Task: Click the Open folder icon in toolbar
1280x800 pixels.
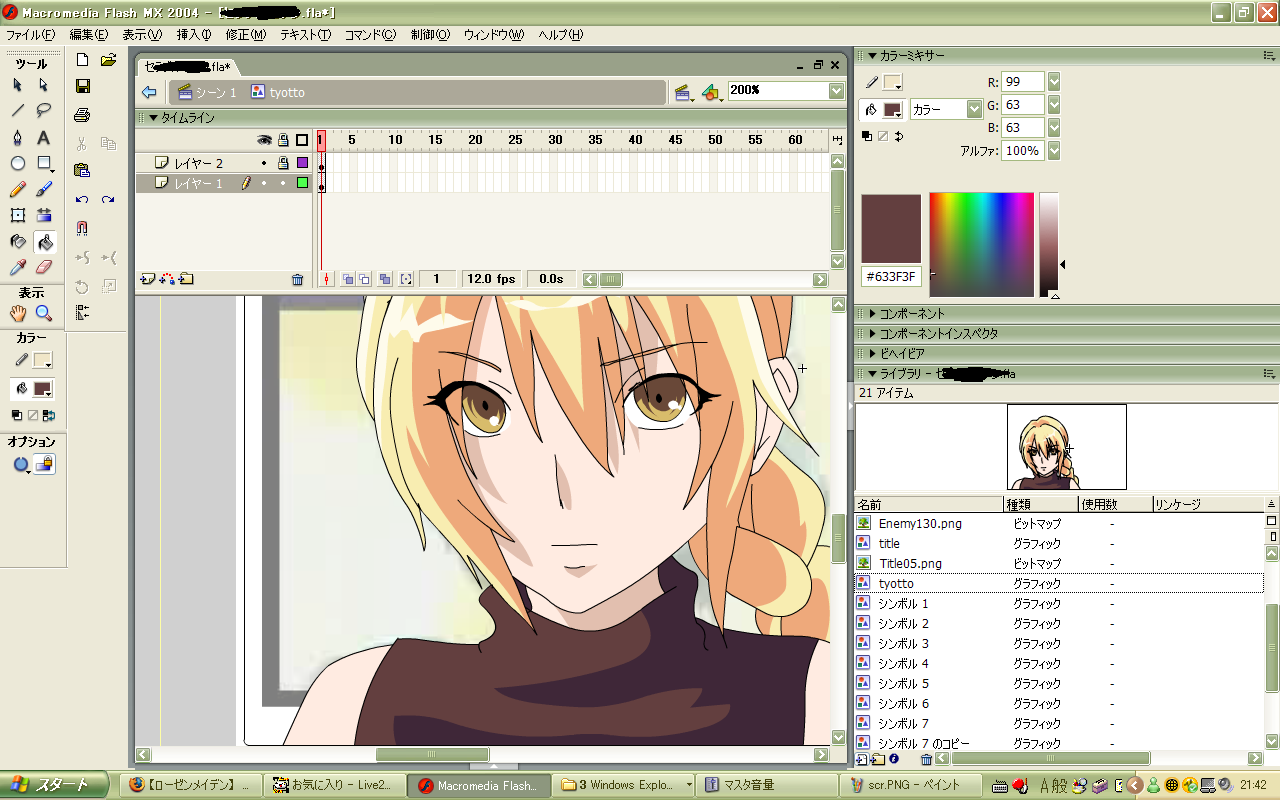Action: point(109,60)
